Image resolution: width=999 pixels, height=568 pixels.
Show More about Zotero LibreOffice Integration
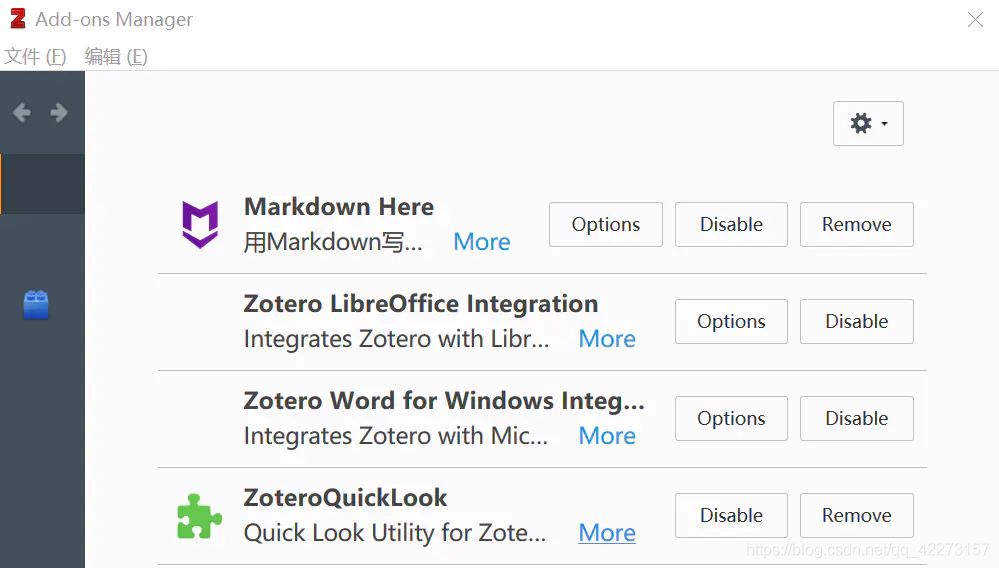pyautogui.click(x=607, y=339)
